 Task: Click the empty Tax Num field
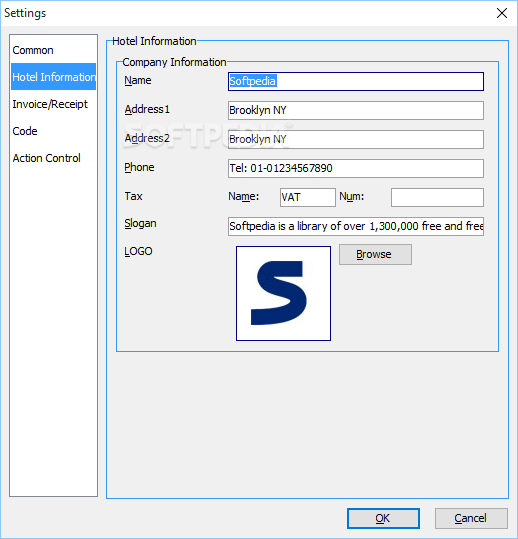tap(437, 197)
